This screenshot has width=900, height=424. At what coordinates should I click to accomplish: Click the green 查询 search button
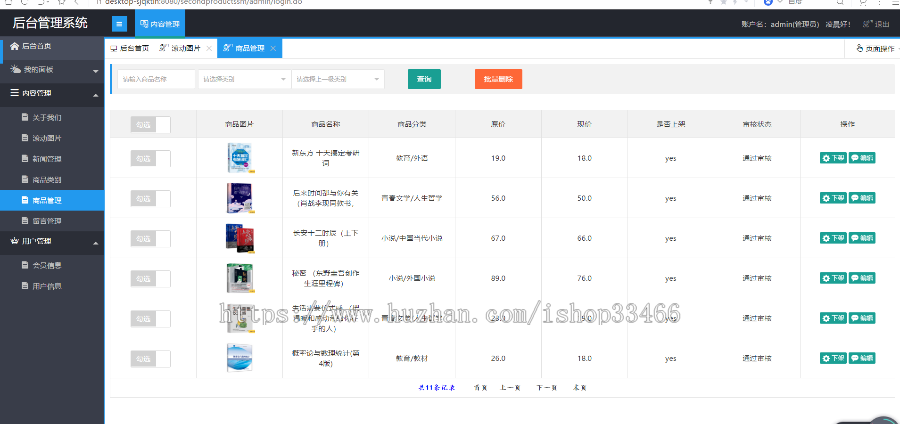pos(424,79)
